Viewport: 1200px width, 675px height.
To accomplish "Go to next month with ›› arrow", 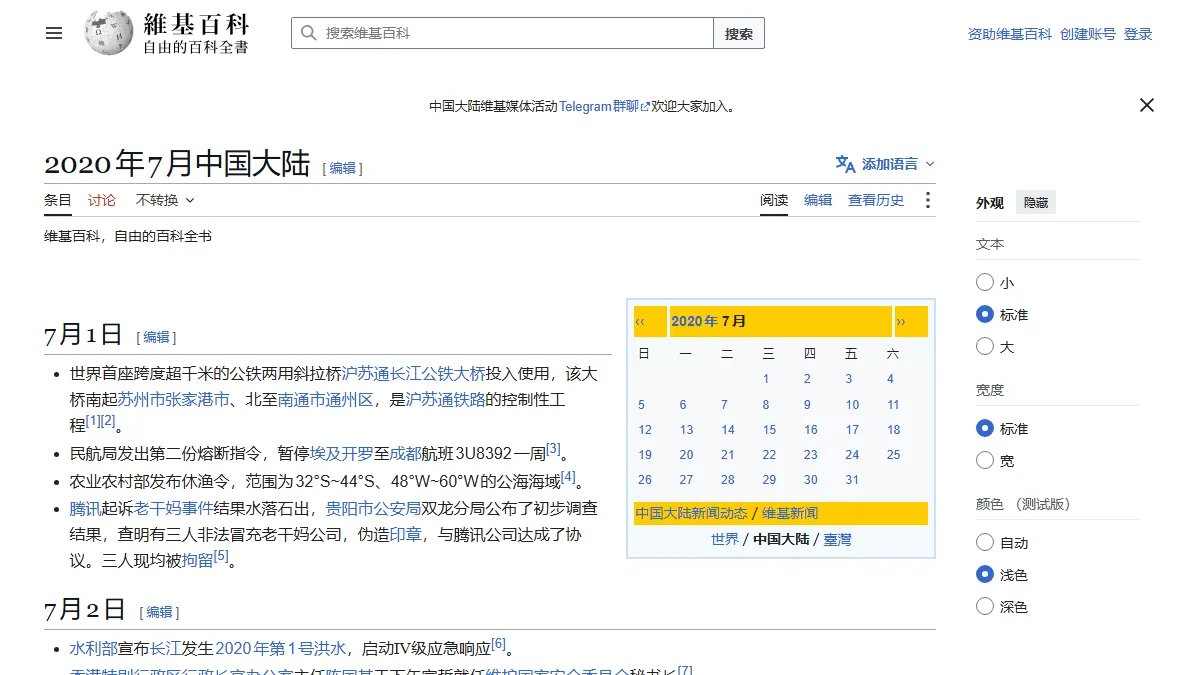I will tap(901, 322).
